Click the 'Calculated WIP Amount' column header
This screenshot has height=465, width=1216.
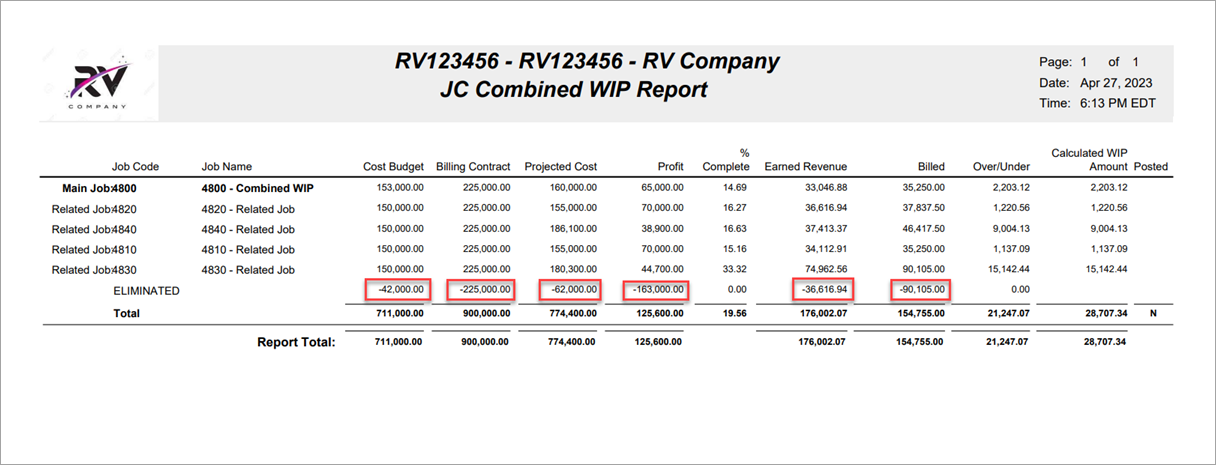pos(1089,160)
